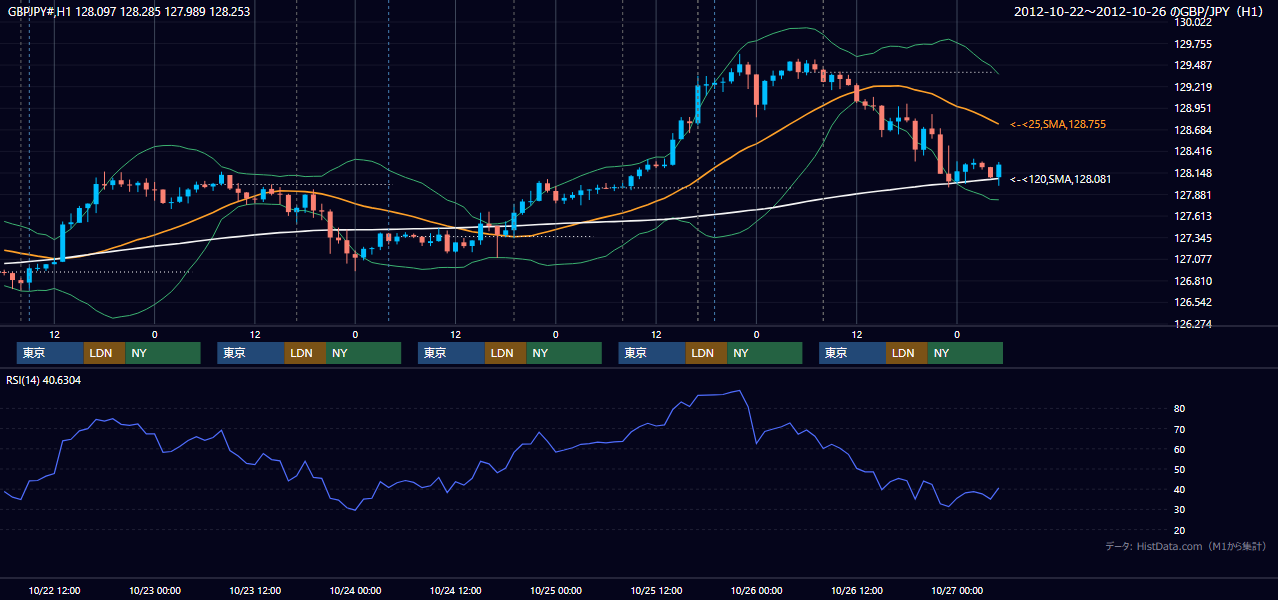Click the 130.022 price axis label

point(1194,22)
